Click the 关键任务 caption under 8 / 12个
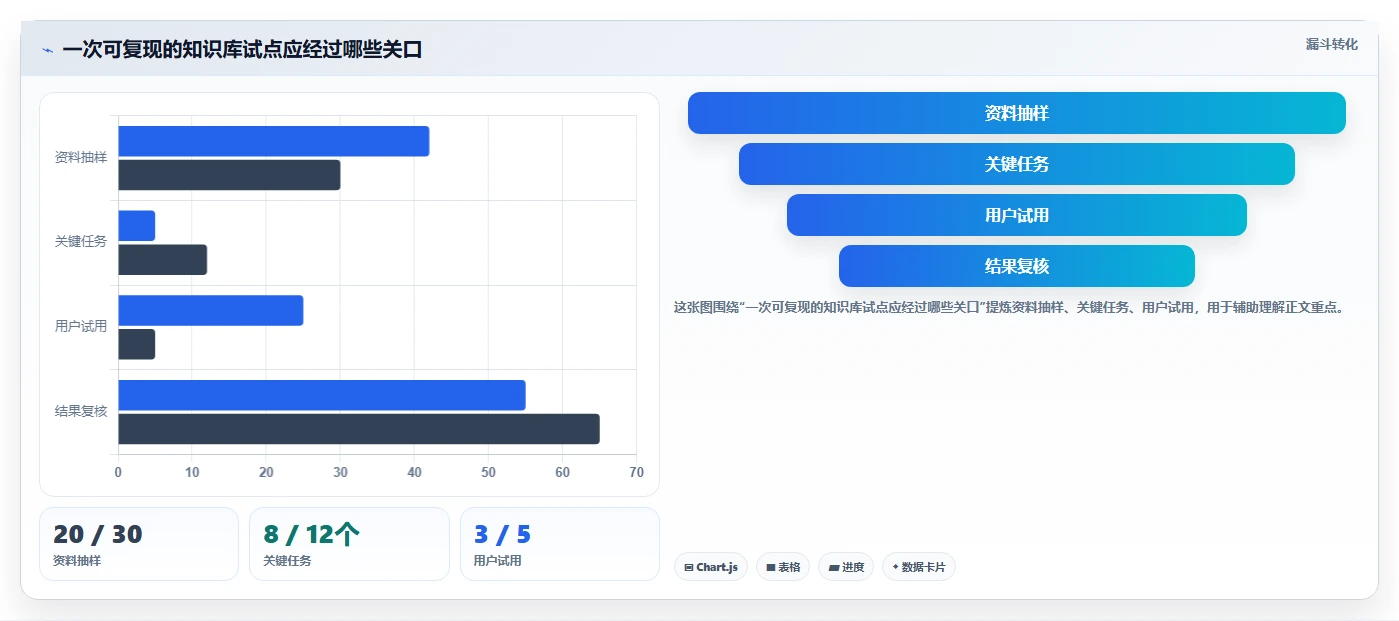 287,561
